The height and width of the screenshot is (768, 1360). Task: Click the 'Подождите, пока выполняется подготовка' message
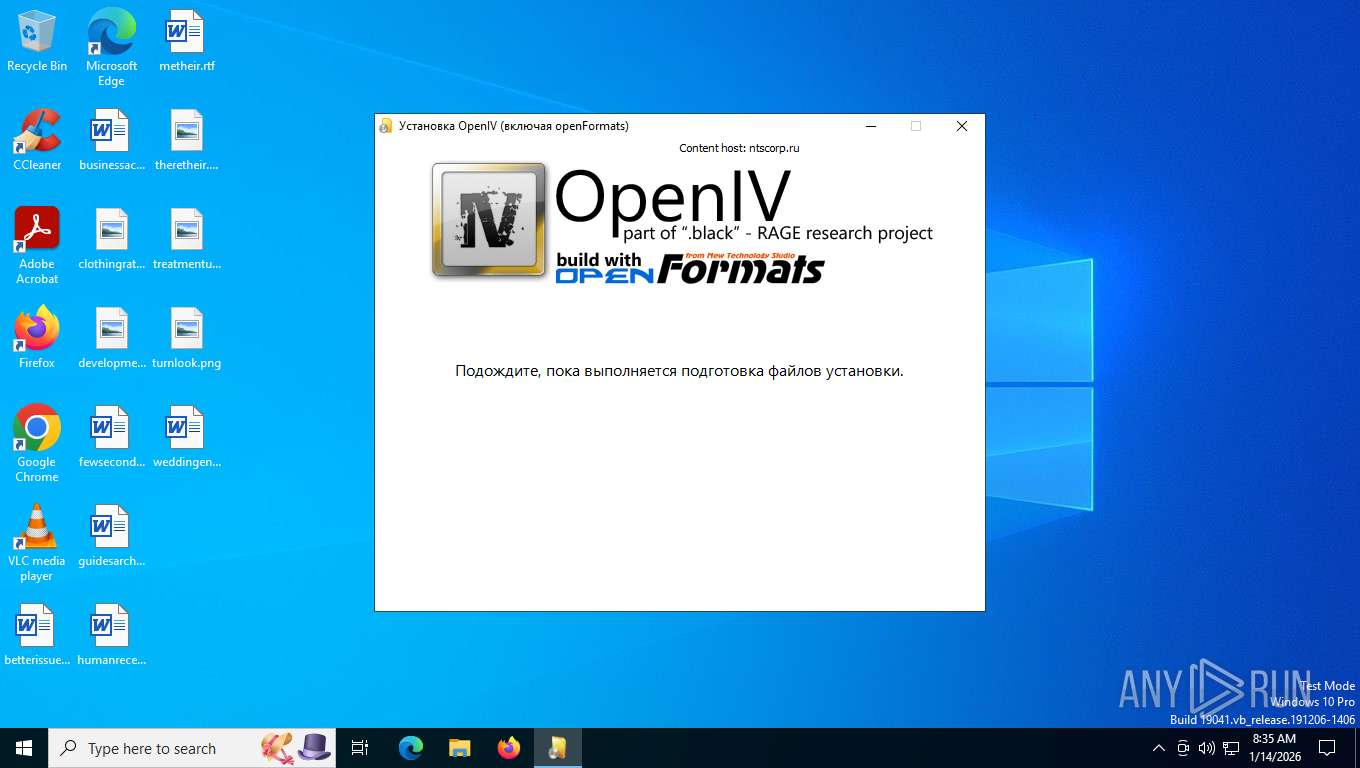(x=679, y=371)
